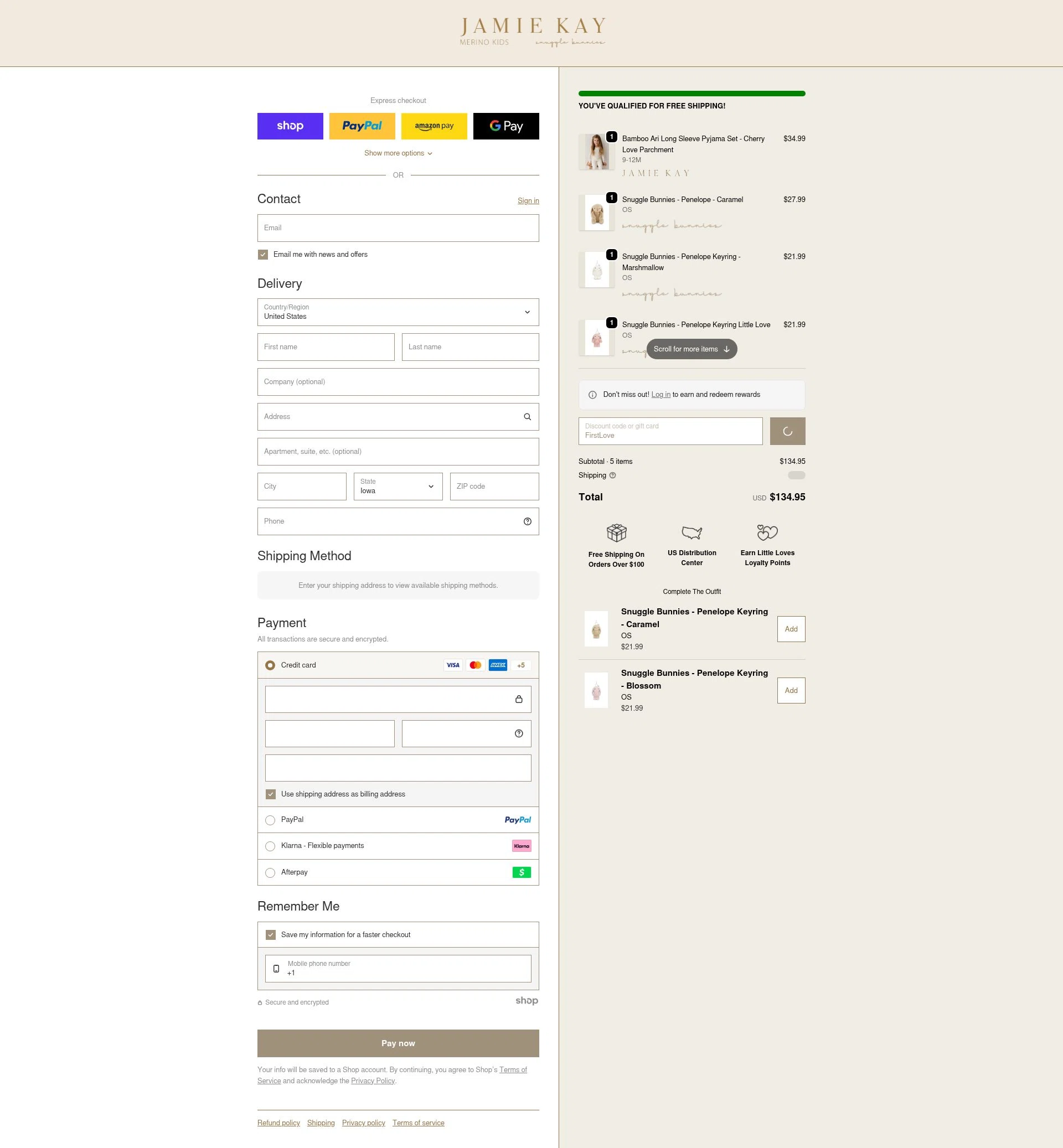
Task: Expand Show more options
Action: point(398,153)
